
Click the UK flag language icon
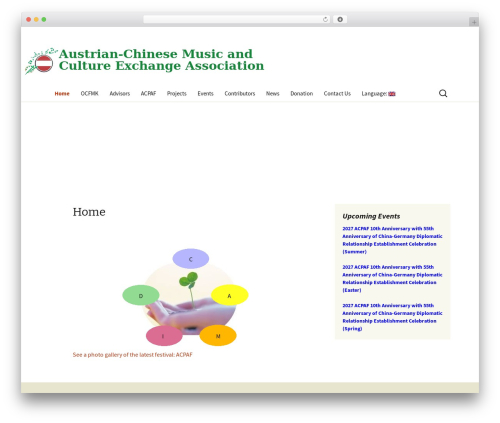tap(392, 94)
